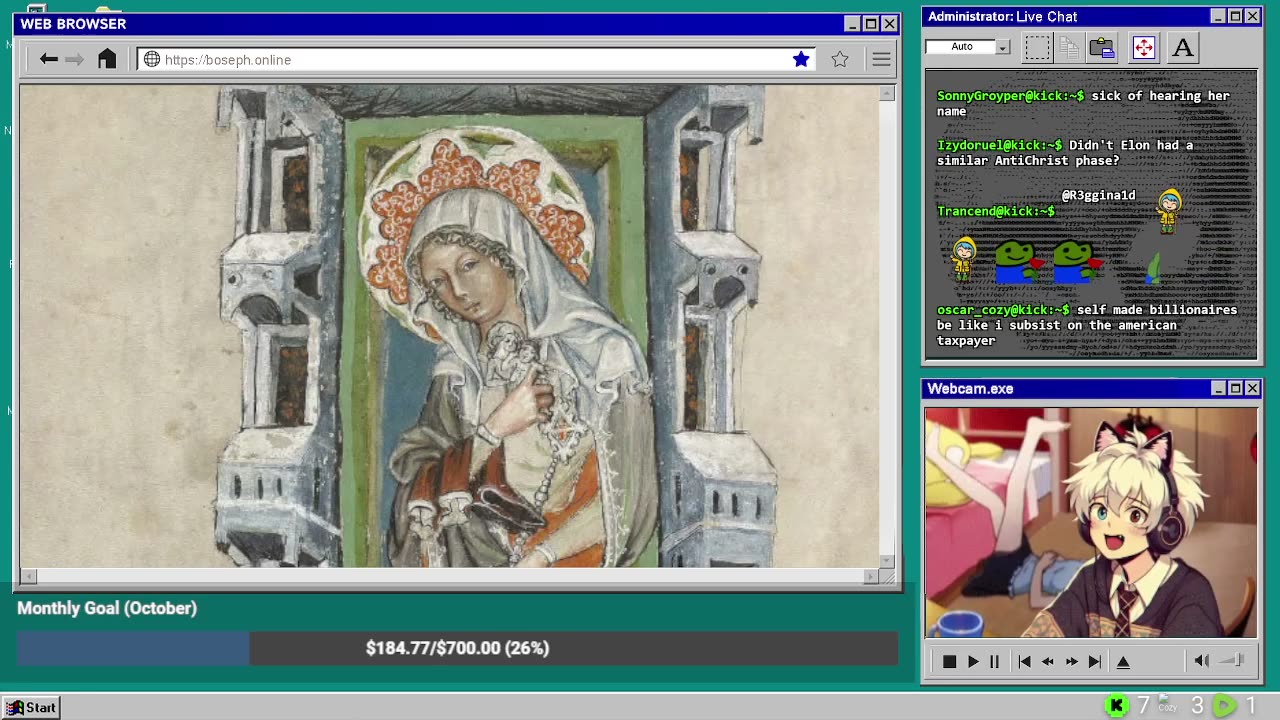
Task: Close the Web Browser window
Action: [x=889, y=24]
